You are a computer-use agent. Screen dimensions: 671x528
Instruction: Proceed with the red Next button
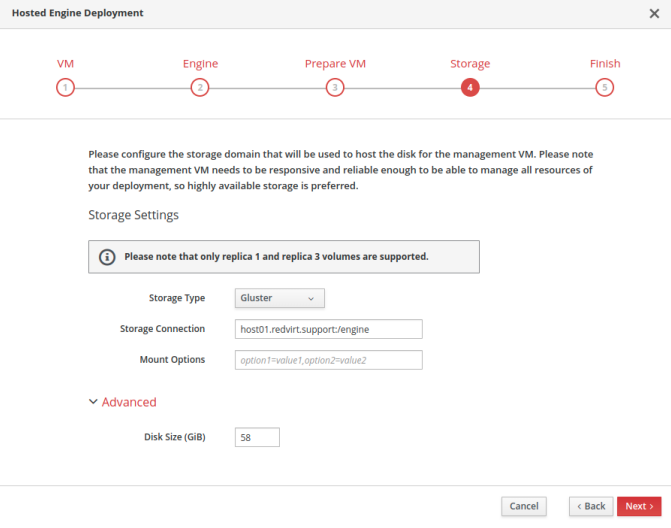[x=639, y=506]
